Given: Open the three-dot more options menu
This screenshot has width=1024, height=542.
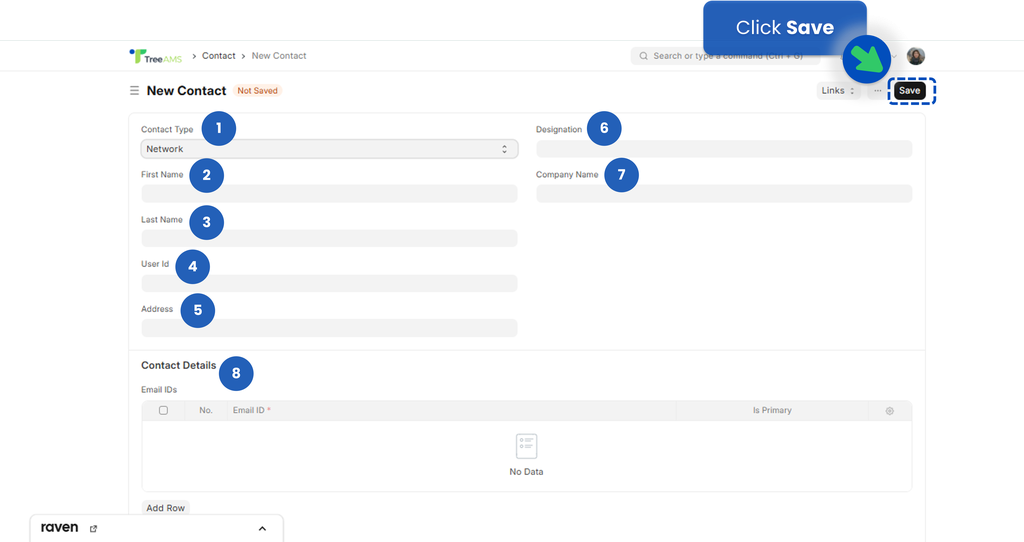Looking at the screenshot, I should pyautogui.click(x=878, y=91).
